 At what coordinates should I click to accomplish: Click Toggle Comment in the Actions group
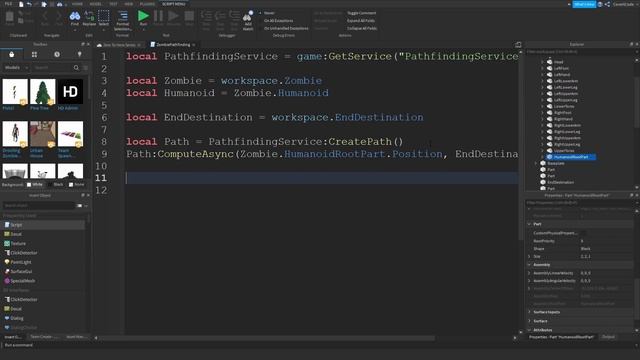[x=362, y=13]
